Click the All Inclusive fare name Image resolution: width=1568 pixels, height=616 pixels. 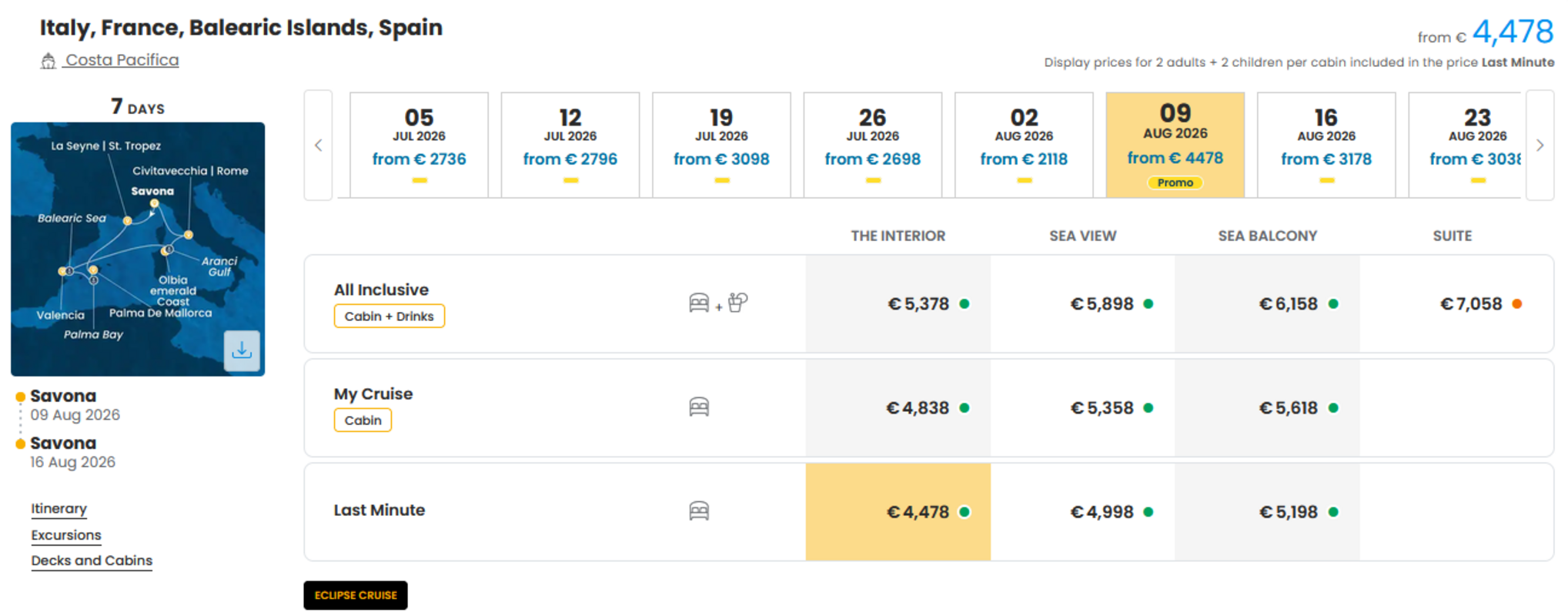[381, 290]
